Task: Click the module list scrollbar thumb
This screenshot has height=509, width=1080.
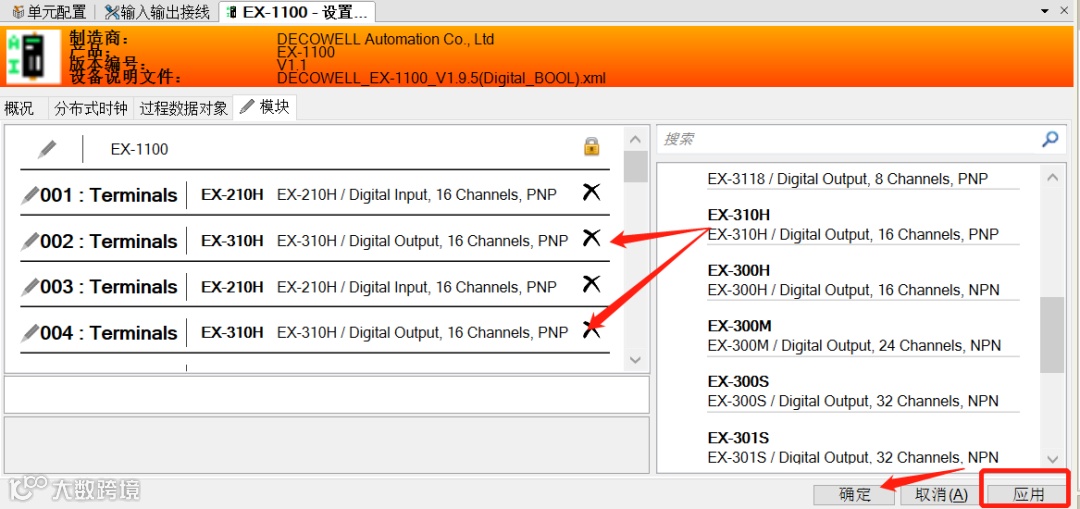Action: point(636,167)
